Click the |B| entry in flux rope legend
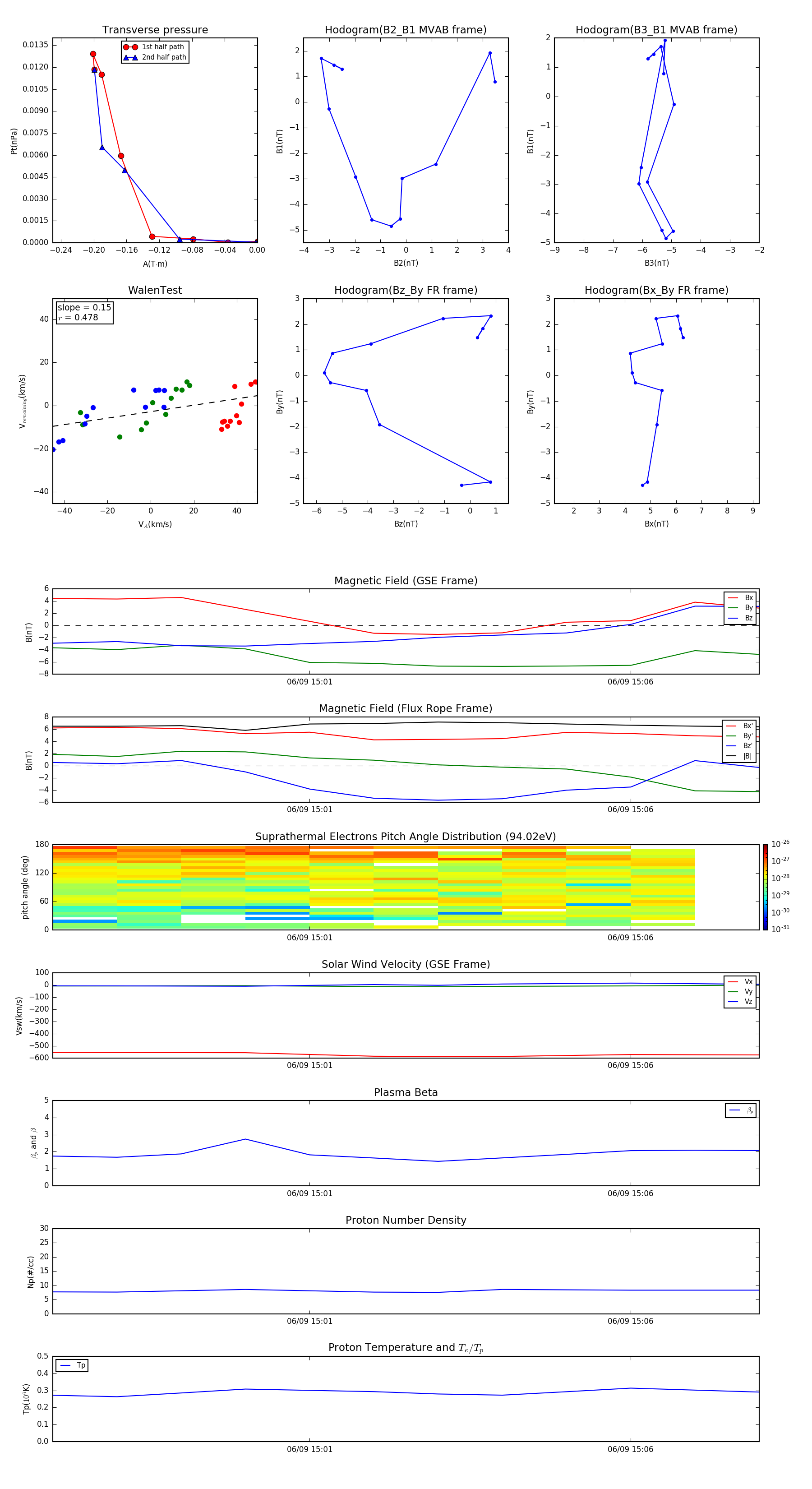The height and width of the screenshot is (1489, 812). click(x=740, y=756)
